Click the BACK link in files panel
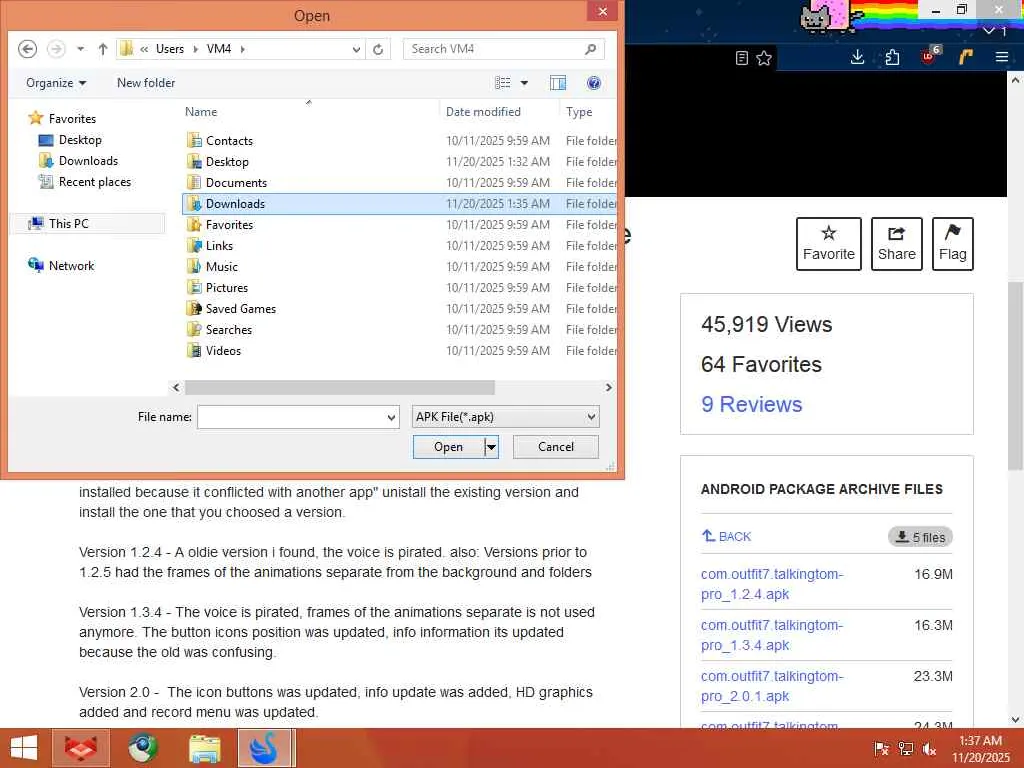The image size is (1024, 768). (x=726, y=536)
